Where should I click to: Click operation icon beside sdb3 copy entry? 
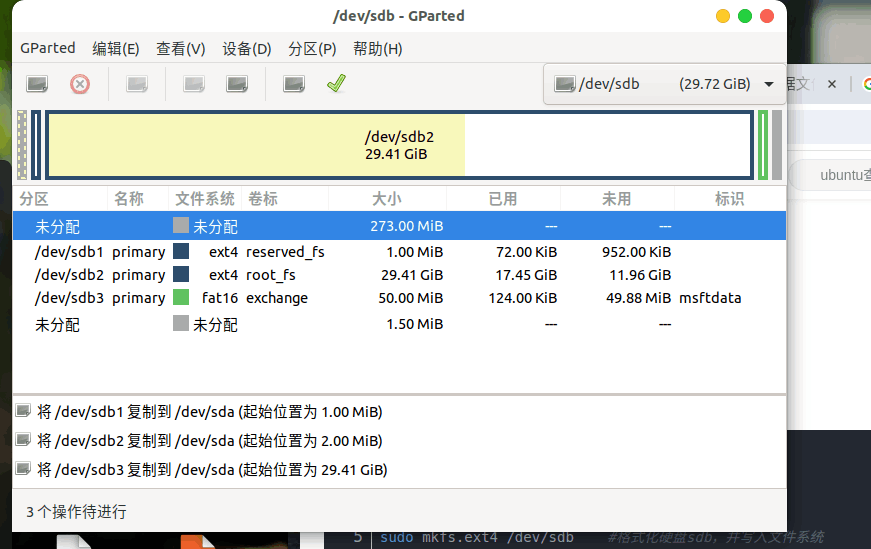pyautogui.click(x=23, y=468)
